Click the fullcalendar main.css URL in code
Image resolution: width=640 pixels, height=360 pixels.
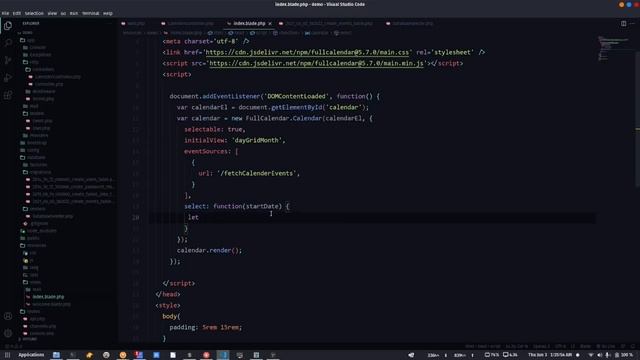(307, 52)
